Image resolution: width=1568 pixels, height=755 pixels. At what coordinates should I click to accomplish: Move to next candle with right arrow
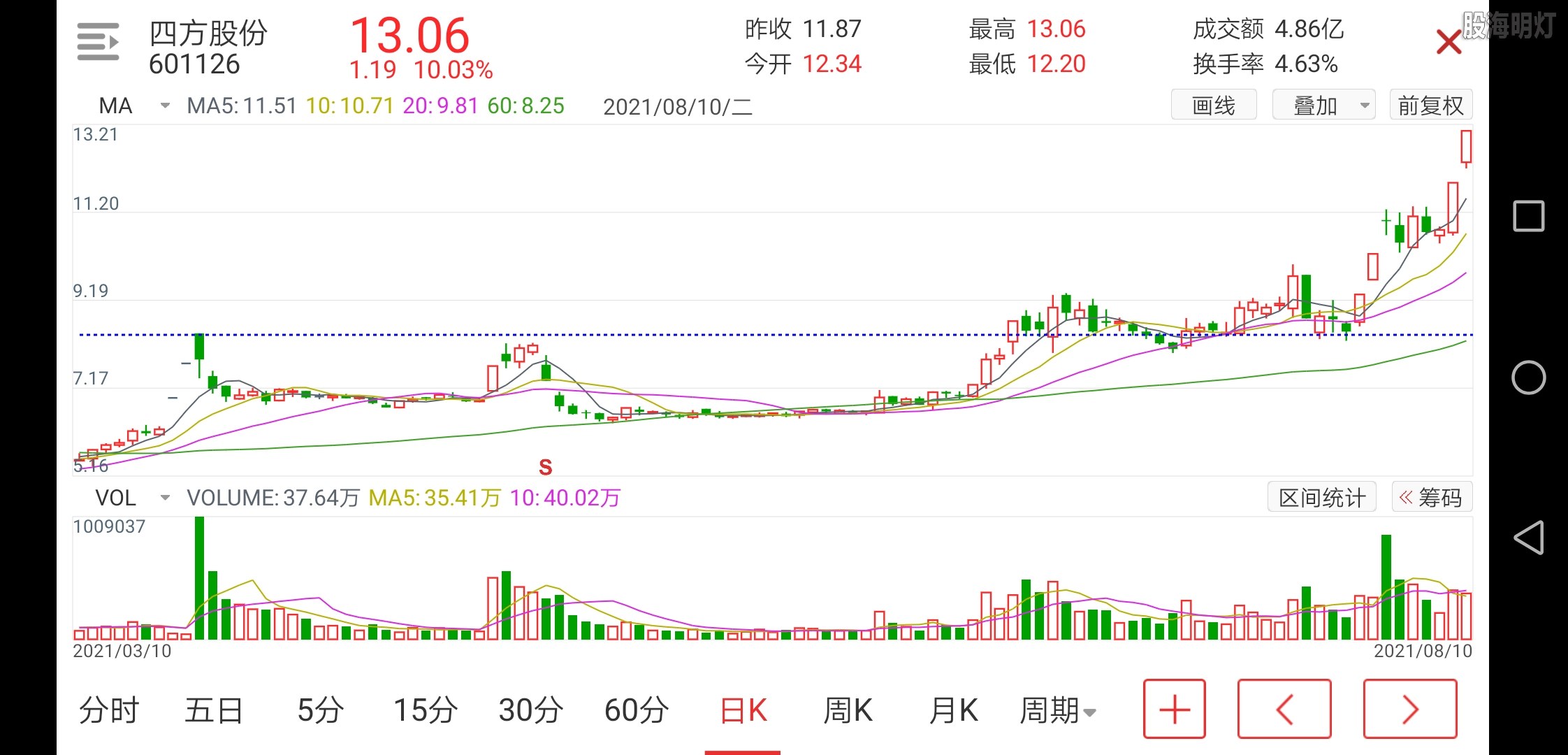point(1410,709)
